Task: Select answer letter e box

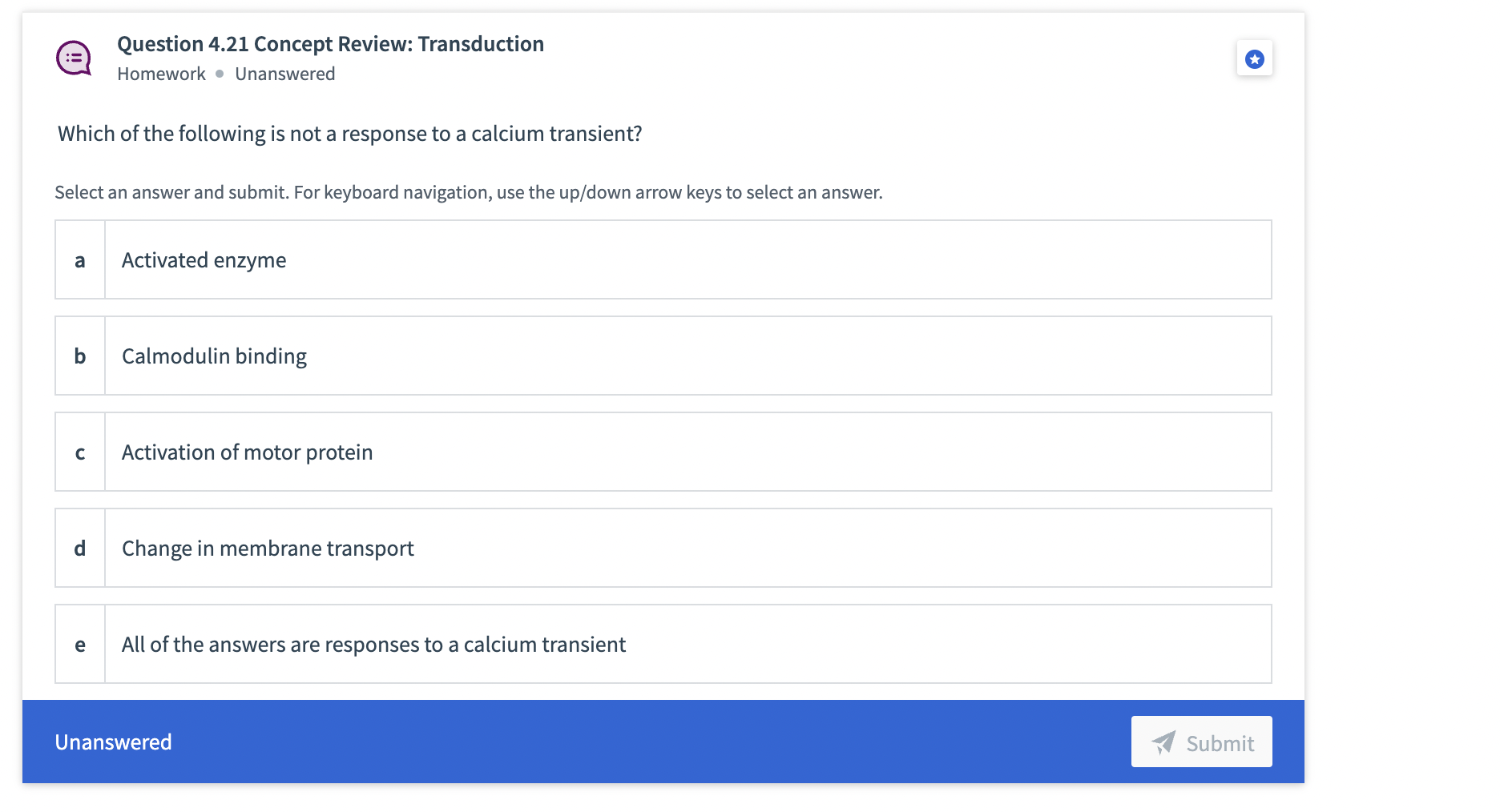Action: [80, 644]
